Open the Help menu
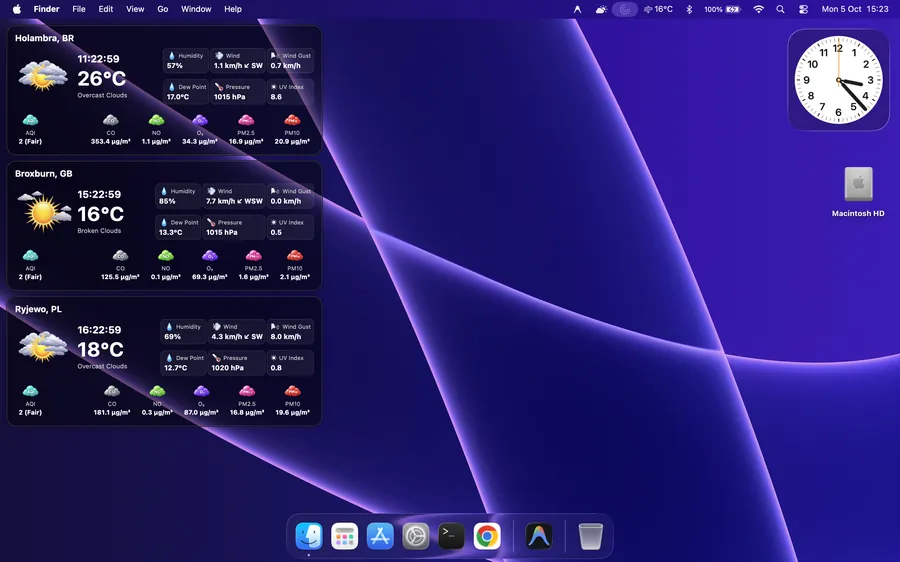The image size is (900, 562). pyautogui.click(x=232, y=9)
